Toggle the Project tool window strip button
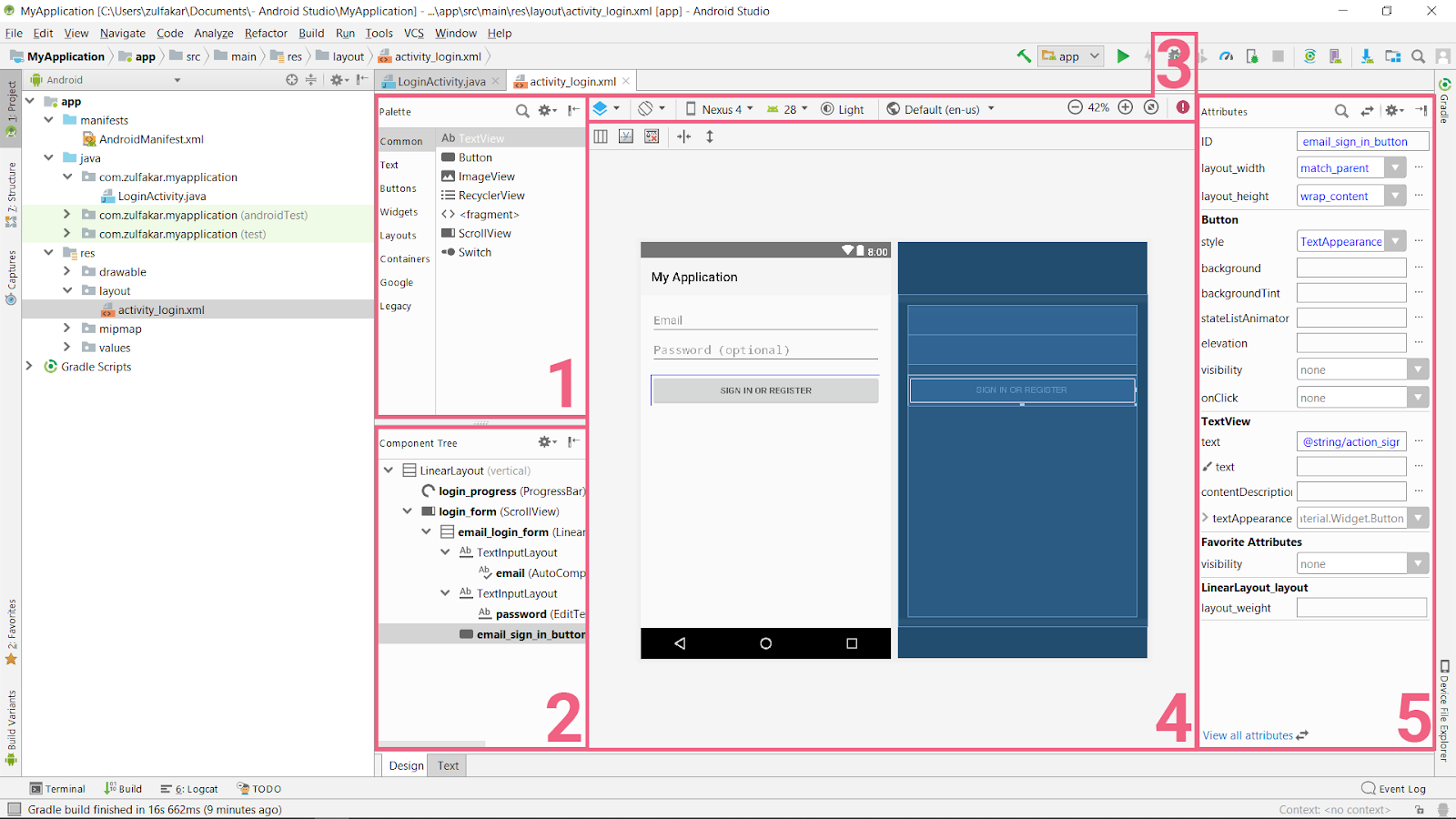Image resolution: width=1456 pixels, height=819 pixels. point(11,109)
